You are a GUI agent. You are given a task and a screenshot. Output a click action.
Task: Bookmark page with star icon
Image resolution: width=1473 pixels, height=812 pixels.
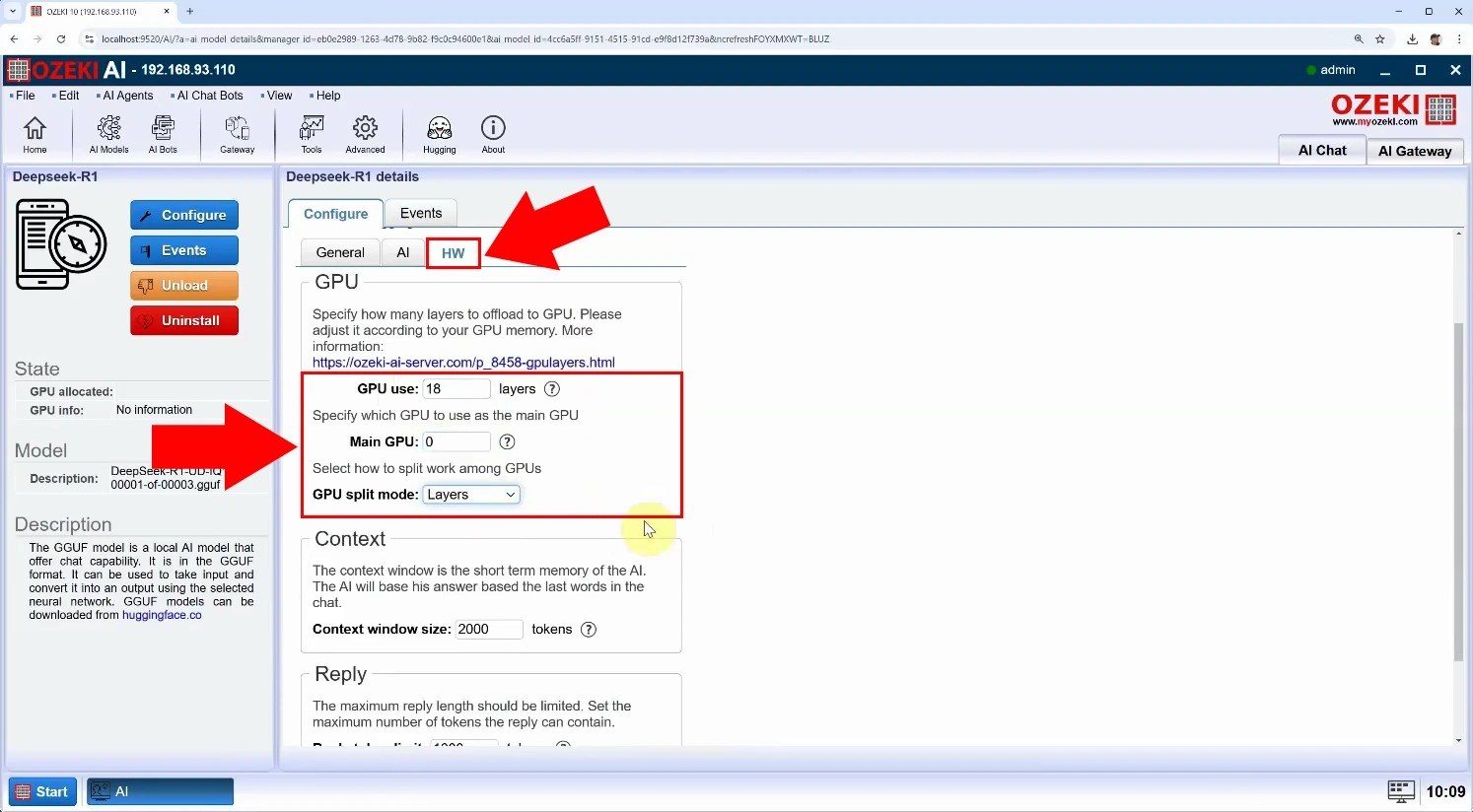click(x=1380, y=39)
